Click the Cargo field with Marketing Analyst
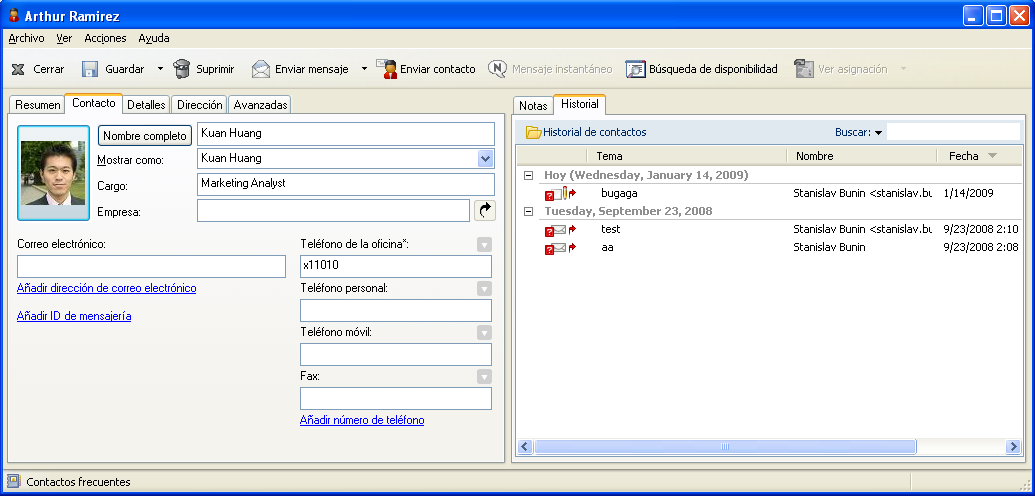 point(346,184)
